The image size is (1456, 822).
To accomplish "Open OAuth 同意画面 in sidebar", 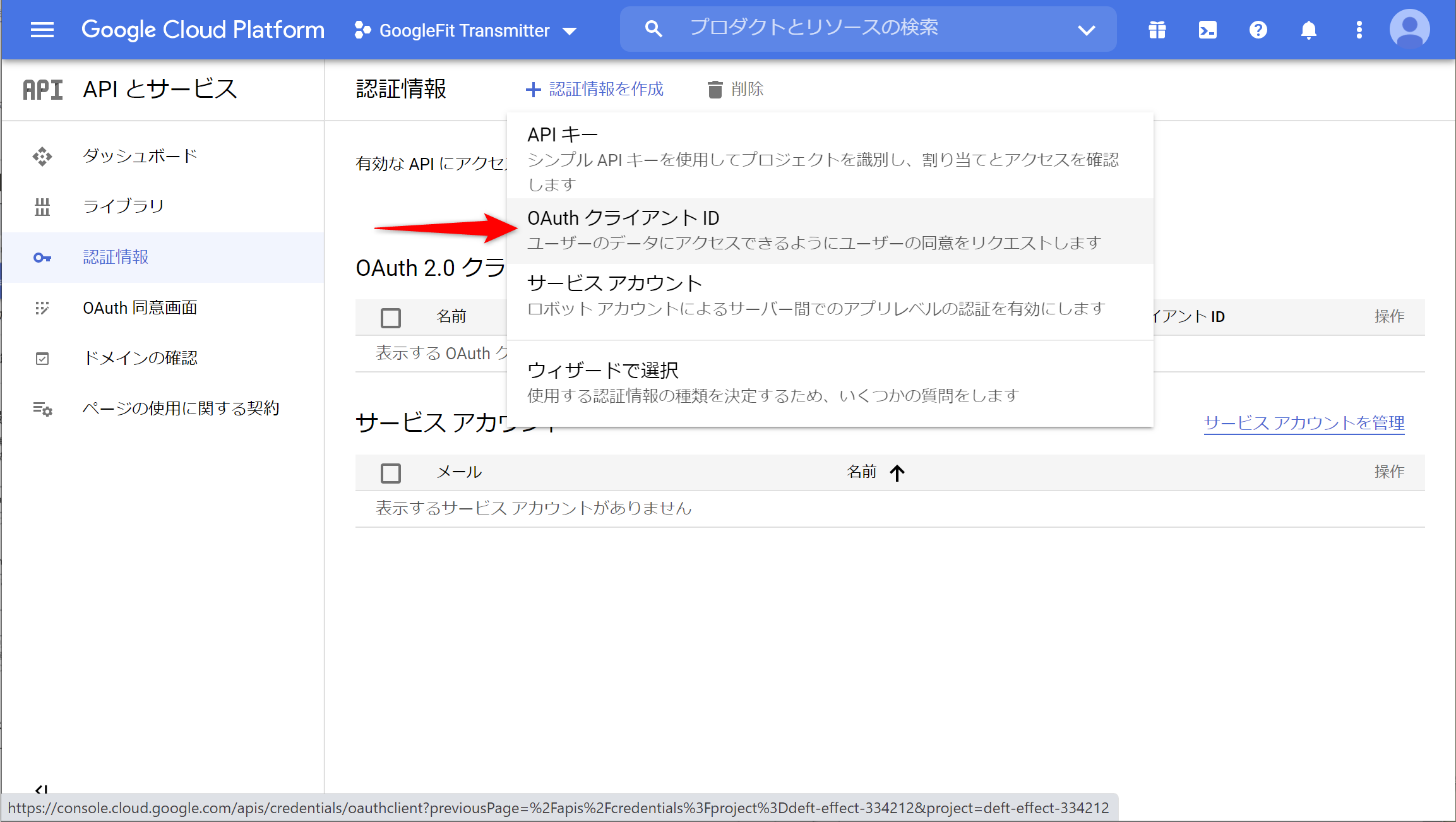I will point(140,308).
